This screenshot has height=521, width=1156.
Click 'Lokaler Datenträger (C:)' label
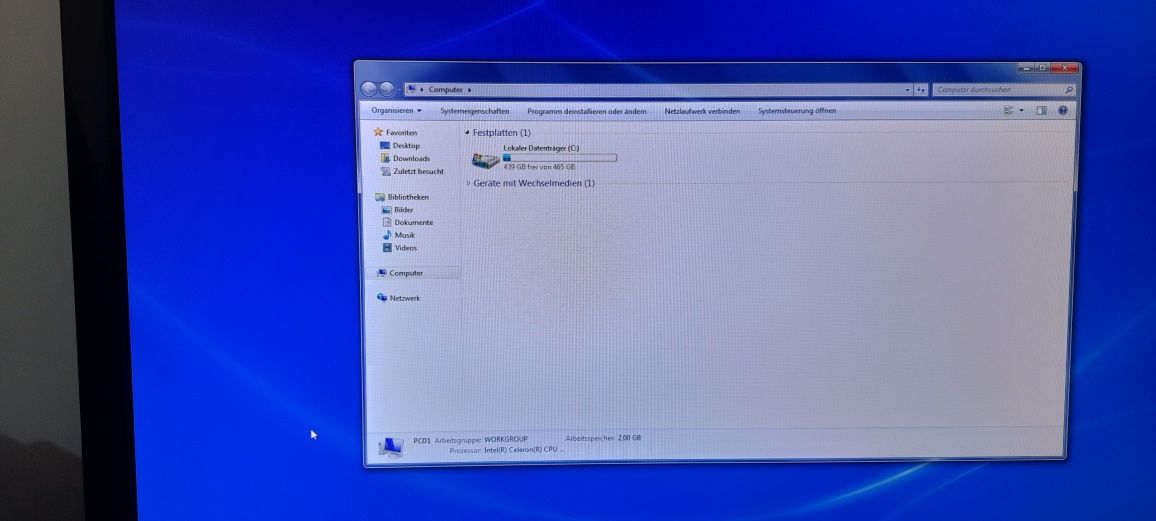[x=541, y=148]
